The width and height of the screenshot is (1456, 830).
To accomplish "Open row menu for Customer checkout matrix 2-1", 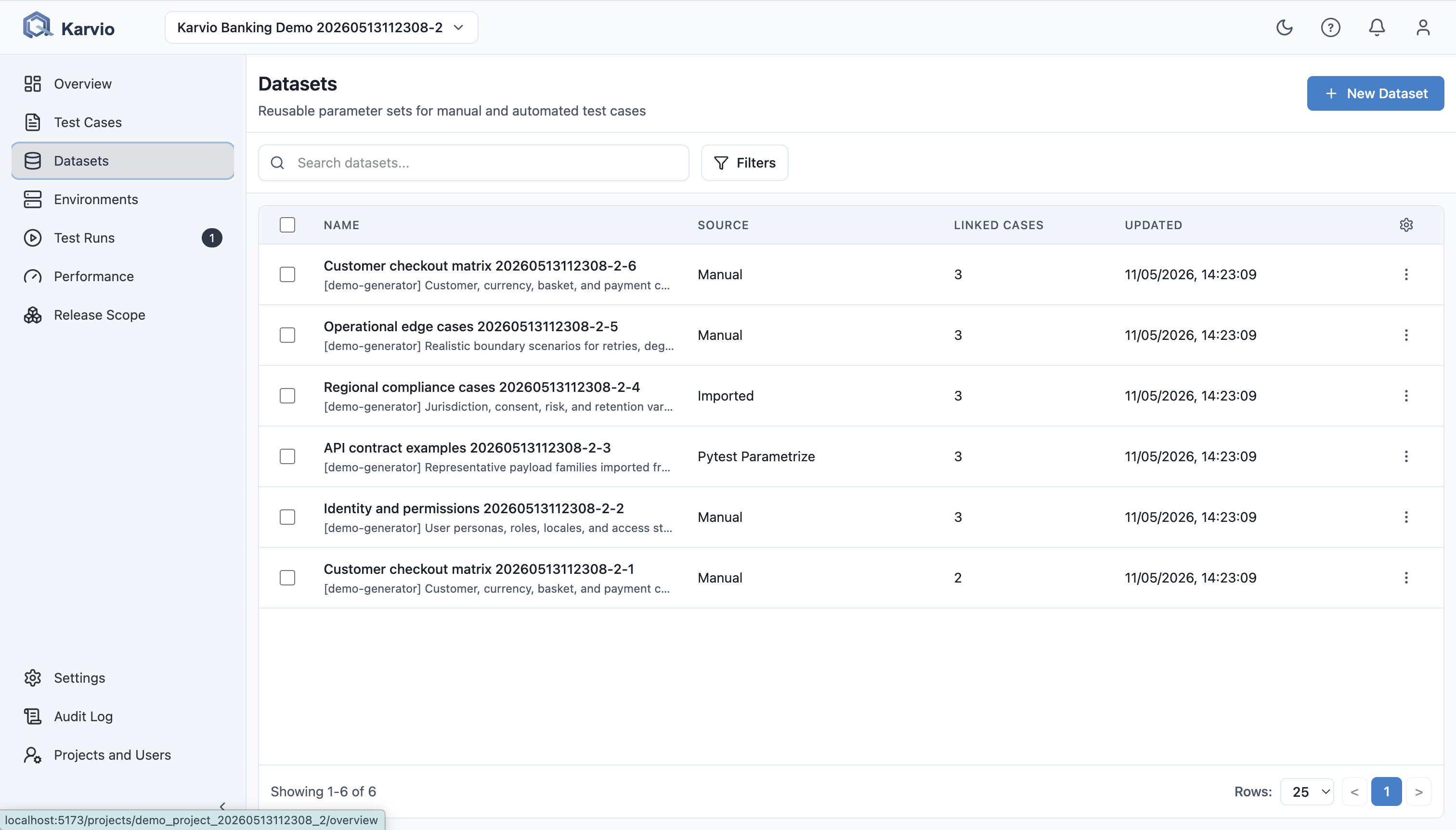I will click(1406, 578).
